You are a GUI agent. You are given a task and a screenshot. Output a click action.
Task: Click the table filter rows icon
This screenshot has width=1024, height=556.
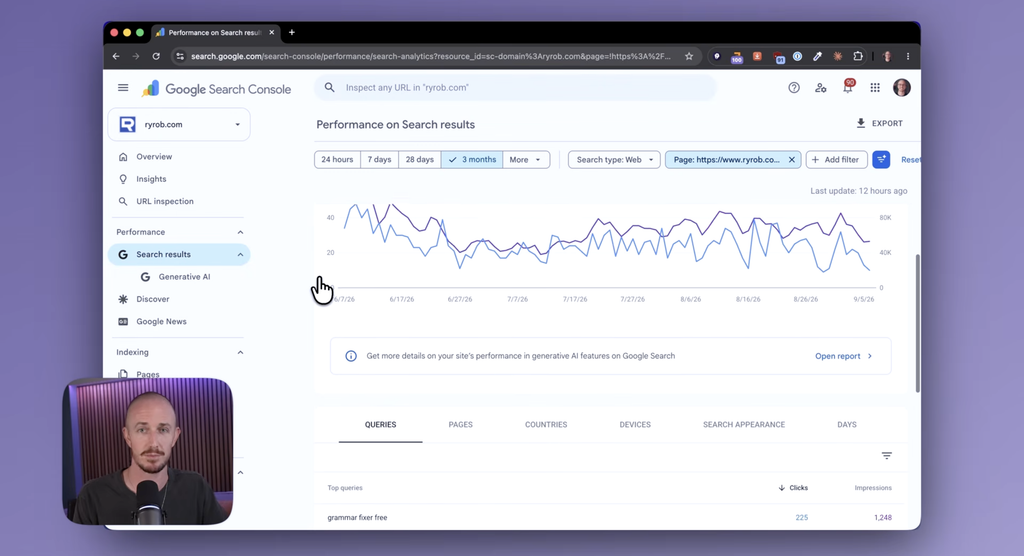tap(886, 455)
